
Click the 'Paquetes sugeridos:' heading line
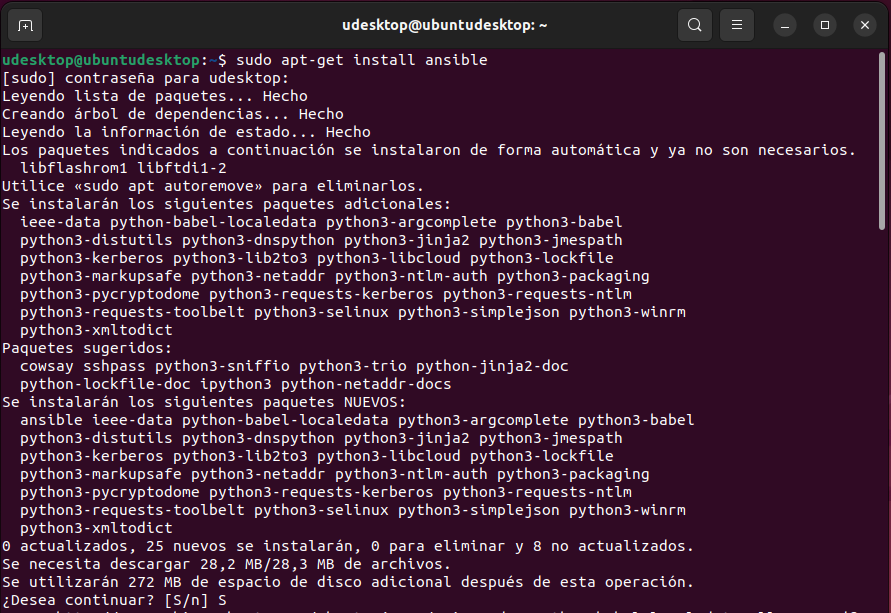[x=87, y=348]
